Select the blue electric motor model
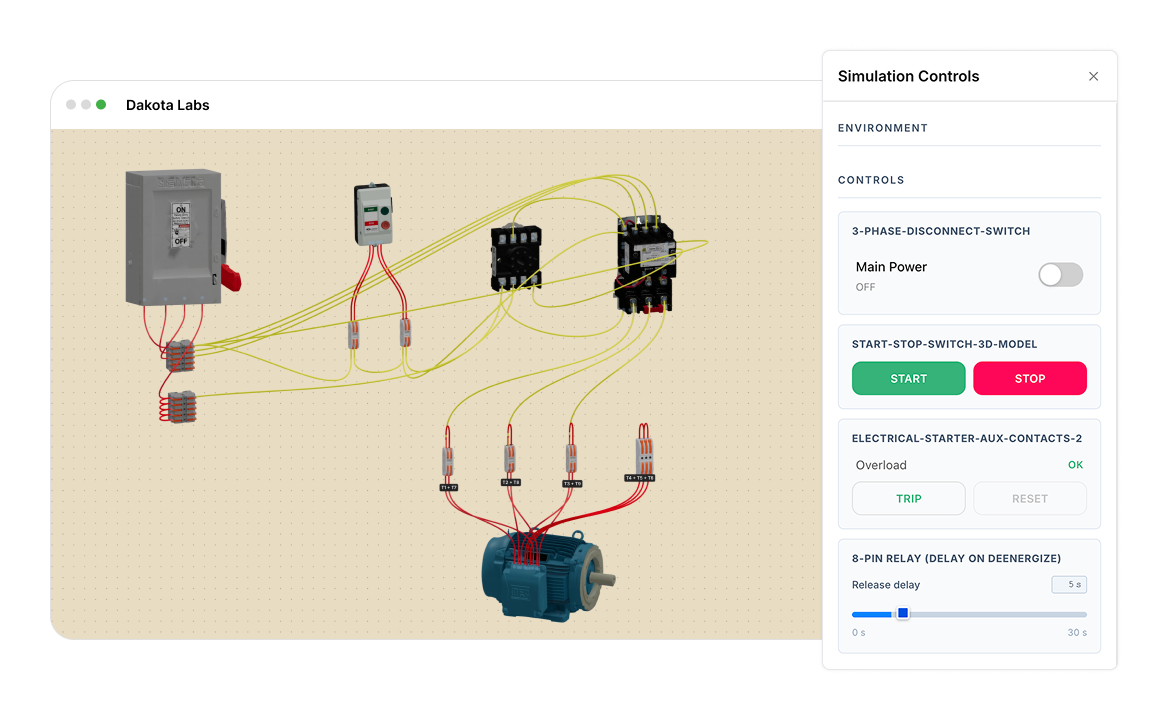 tap(548, 576)
